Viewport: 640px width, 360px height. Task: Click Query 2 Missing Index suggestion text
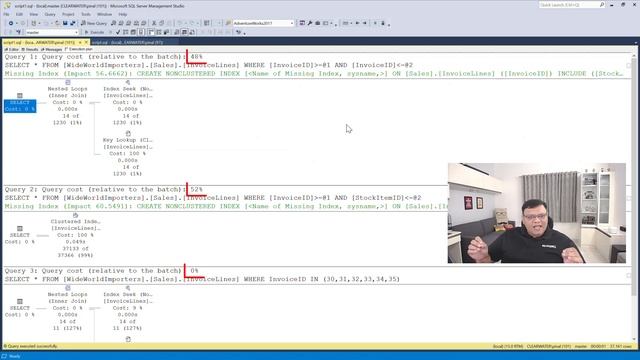pyautogui.click(x=226, y=206)
